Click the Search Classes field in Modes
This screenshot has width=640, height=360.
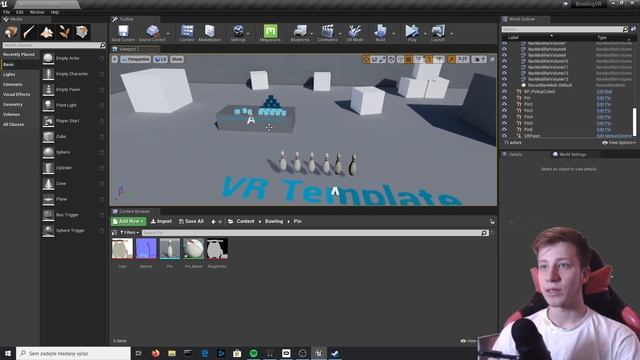click(x=54, y=45)
